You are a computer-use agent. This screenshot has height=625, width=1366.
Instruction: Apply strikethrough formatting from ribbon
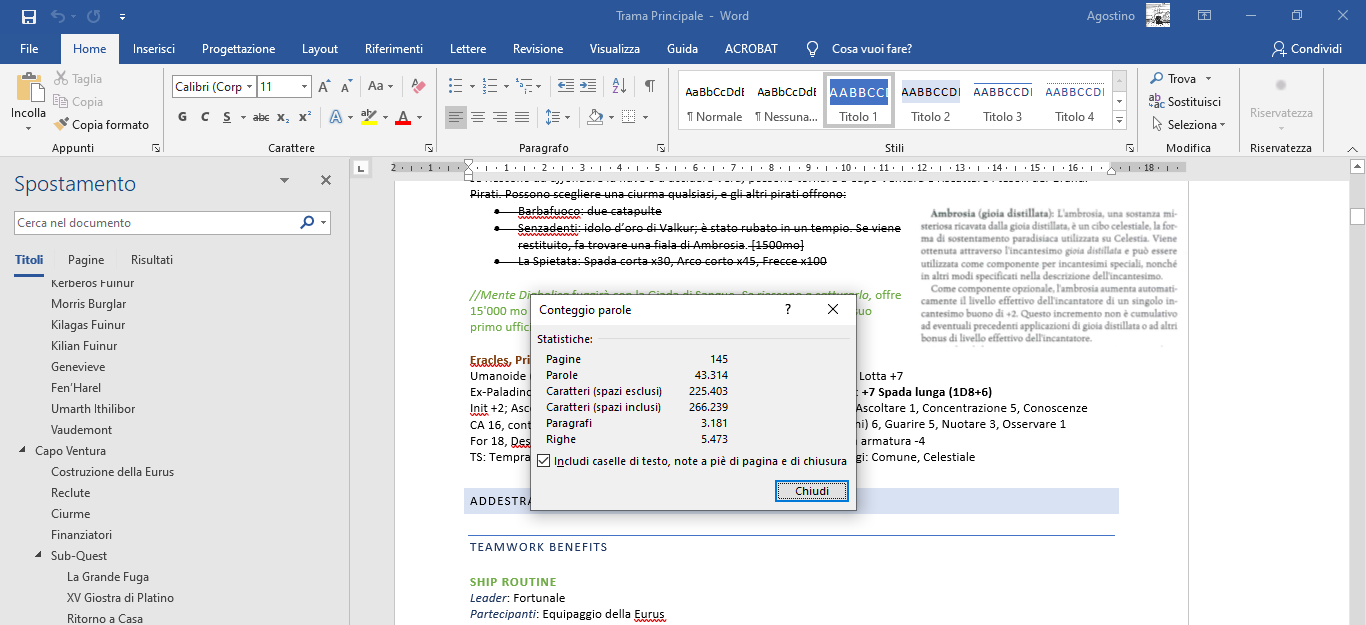pos(261,117)
